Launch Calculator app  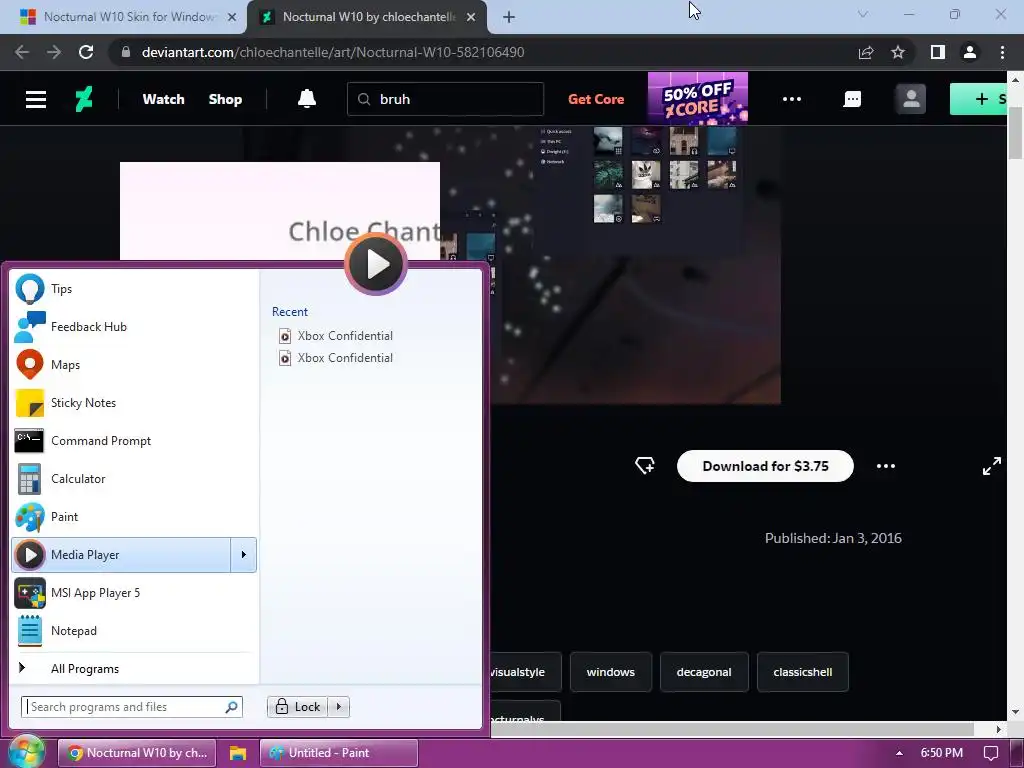pyautogui.click(x=134, y=479)
